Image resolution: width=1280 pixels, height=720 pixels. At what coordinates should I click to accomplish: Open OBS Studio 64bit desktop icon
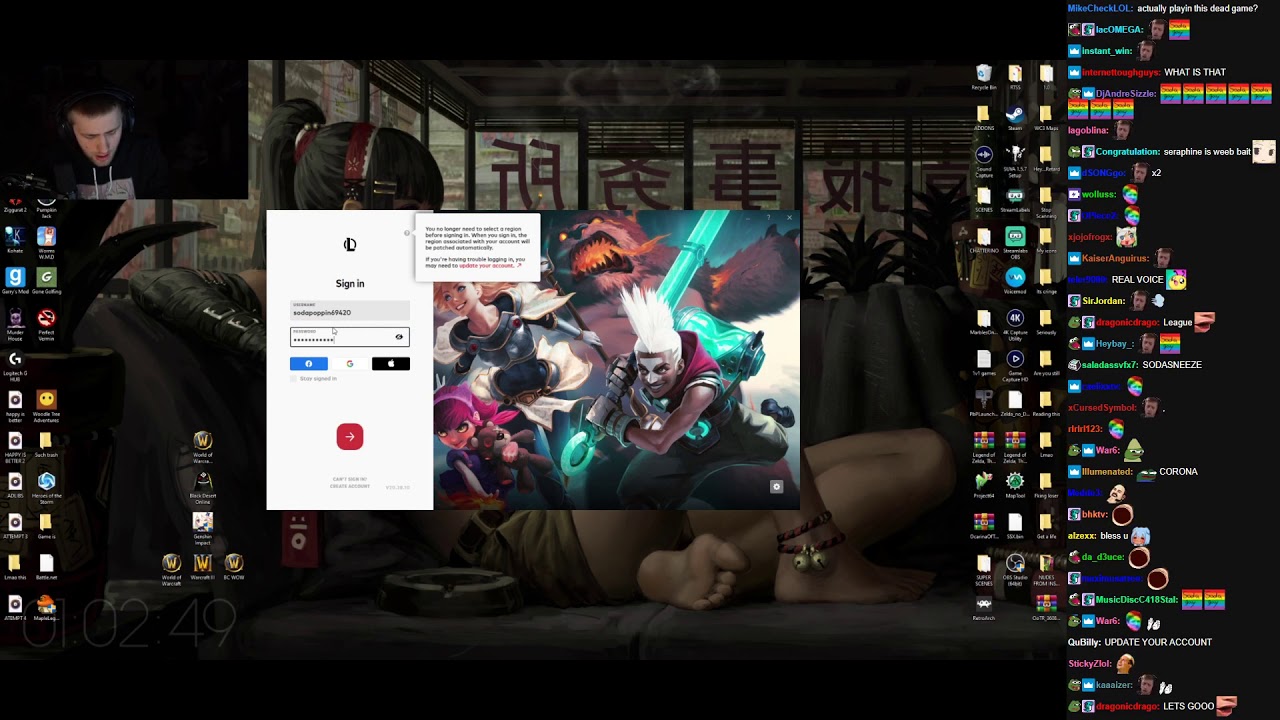click(1015, 569)
